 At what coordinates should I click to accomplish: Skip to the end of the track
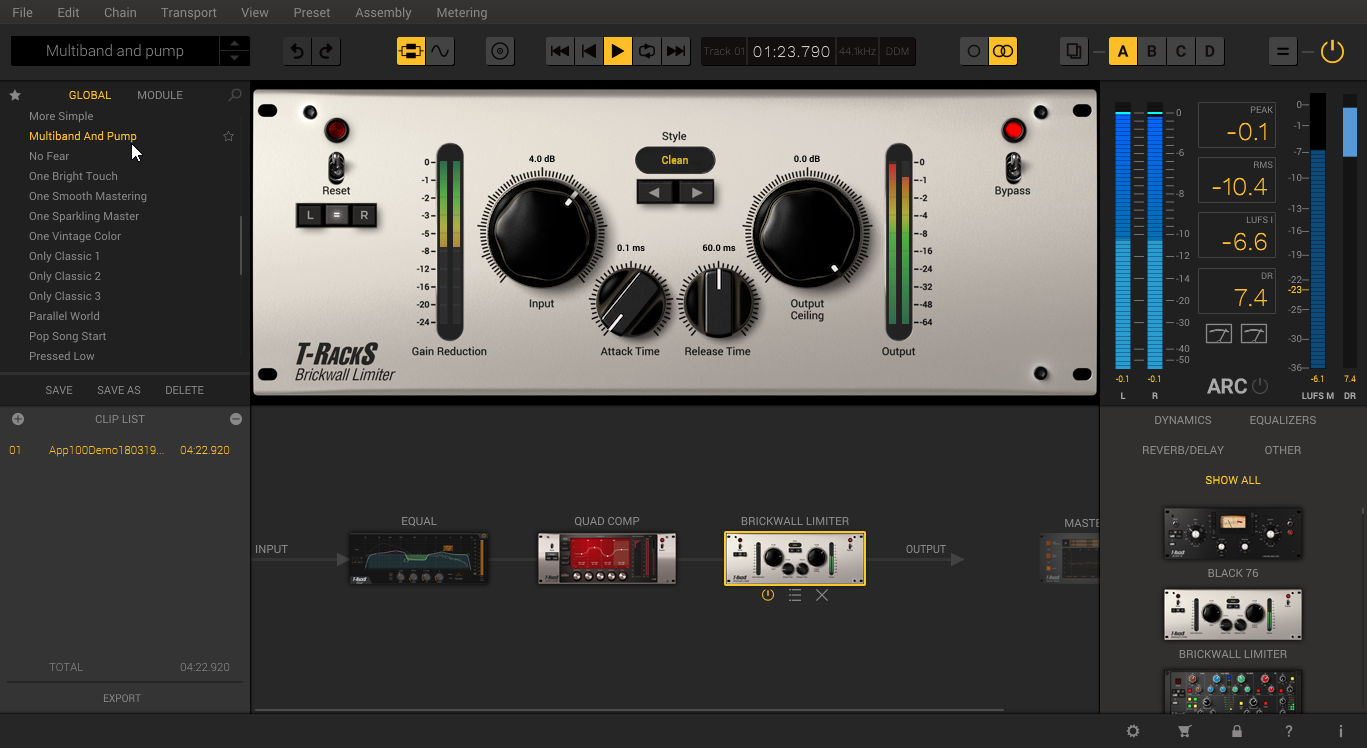[676, 51]
